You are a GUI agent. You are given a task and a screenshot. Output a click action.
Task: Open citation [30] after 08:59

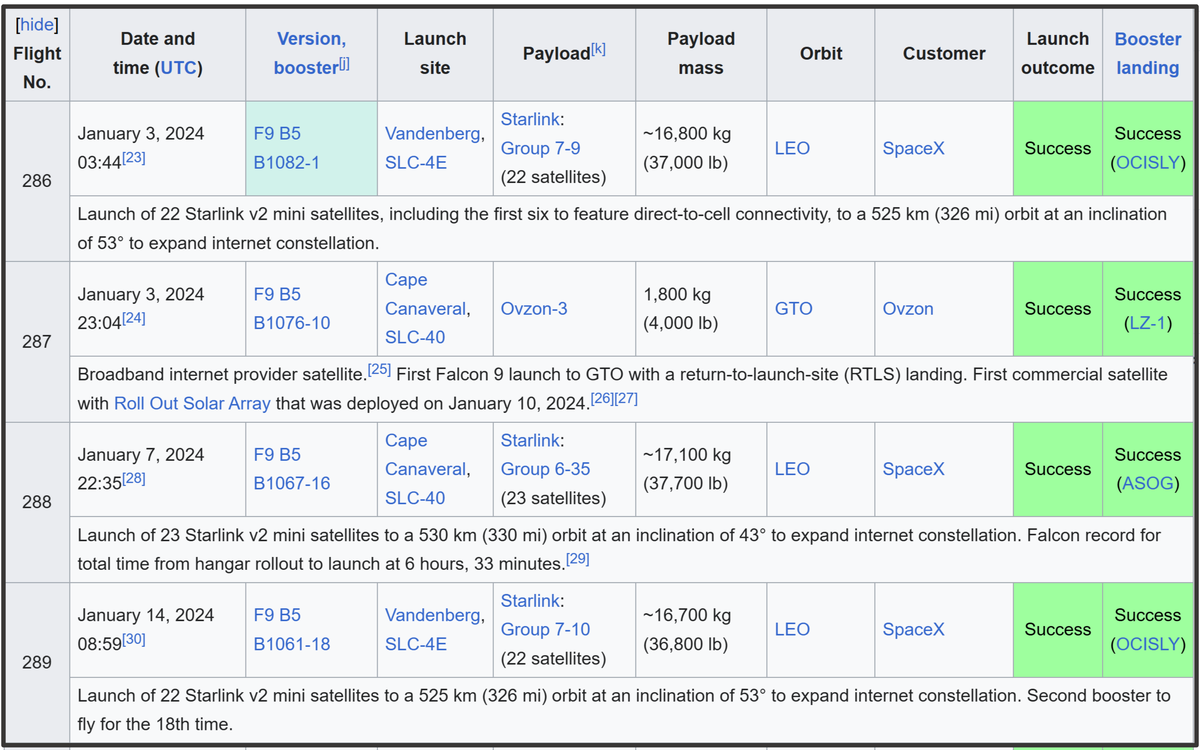(134, 639)
